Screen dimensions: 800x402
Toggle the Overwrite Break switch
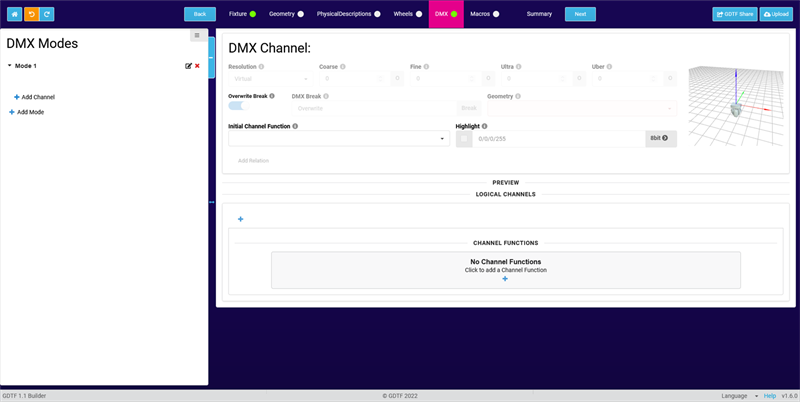point(237,106)
